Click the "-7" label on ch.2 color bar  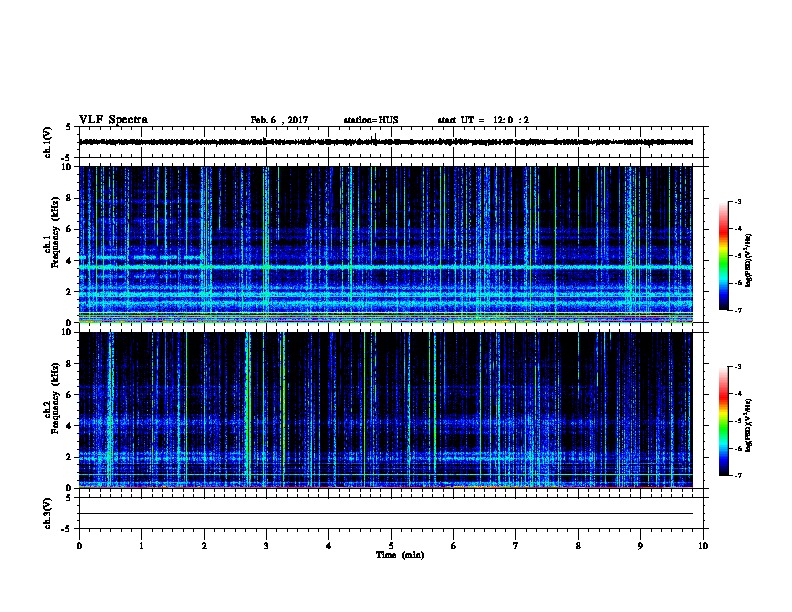click(738, 476)
